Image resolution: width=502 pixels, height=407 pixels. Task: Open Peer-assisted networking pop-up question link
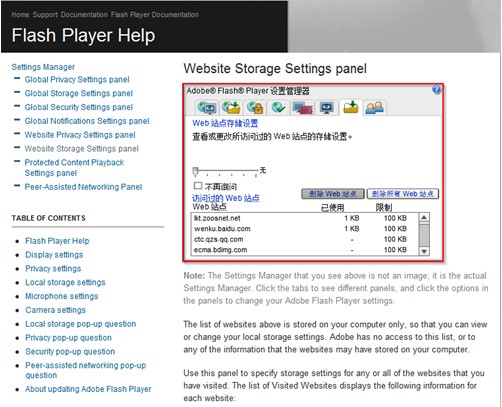86,370
